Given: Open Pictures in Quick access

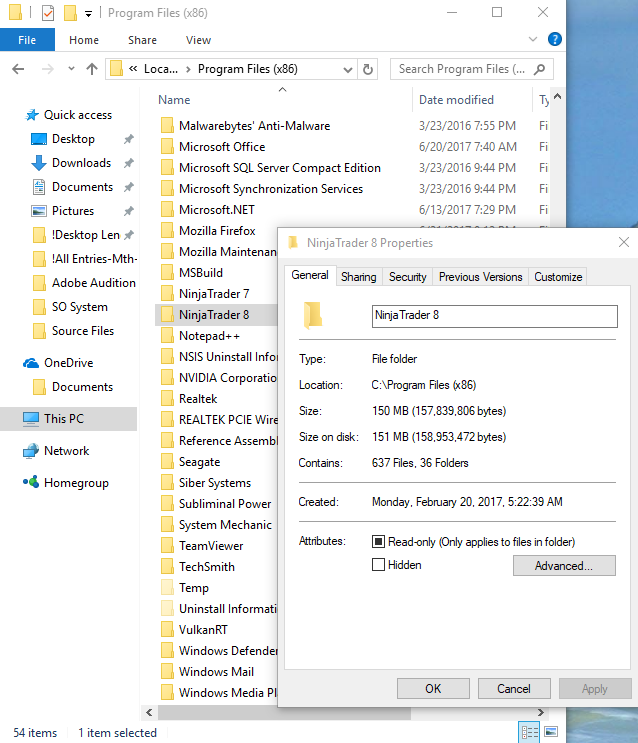Looking at the screenshot, I should [x=73, y=211].
